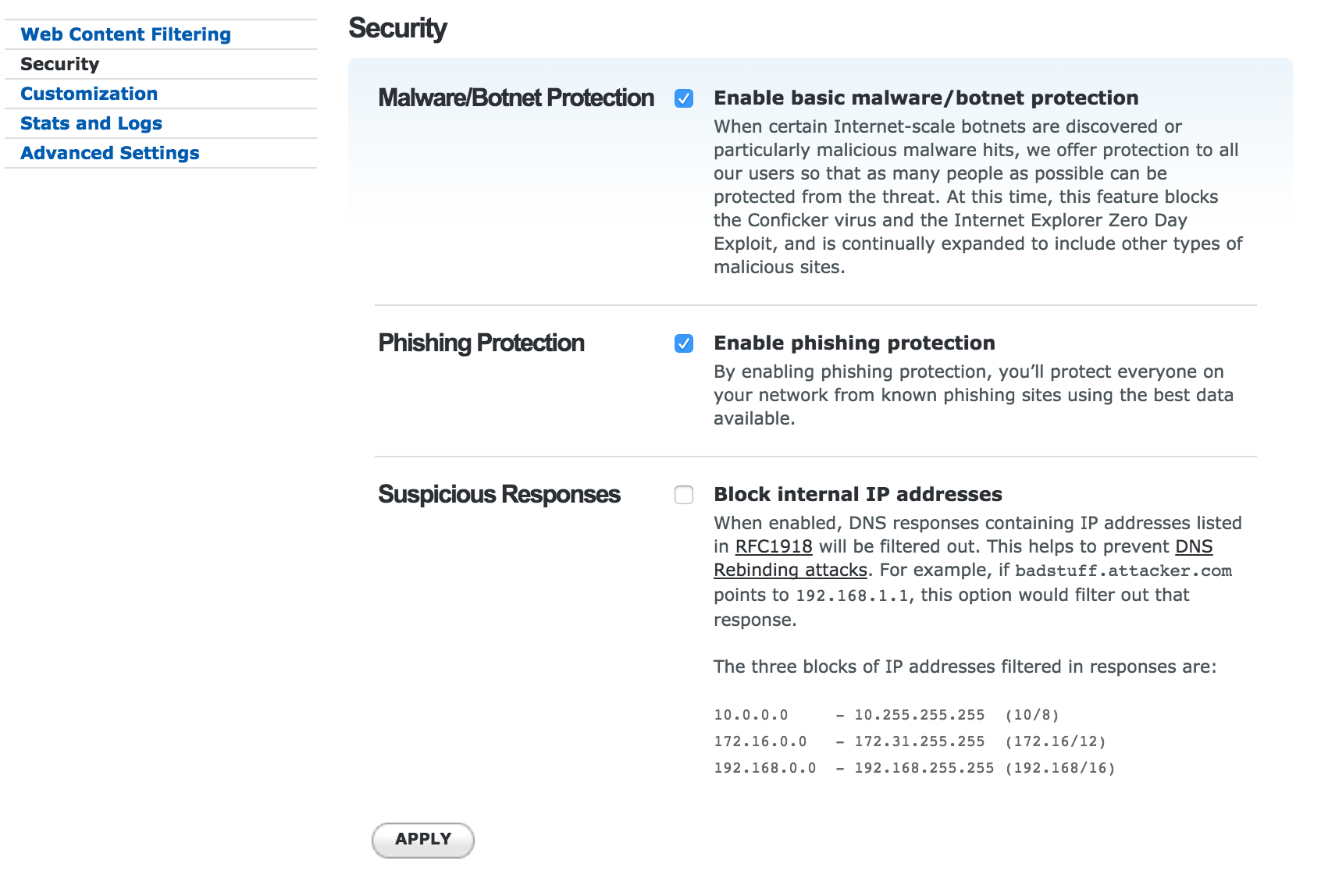The image size is (1321, 896).
Task: Follow the DNS Rebinding attacks link
Action: (x=790, y=570)
